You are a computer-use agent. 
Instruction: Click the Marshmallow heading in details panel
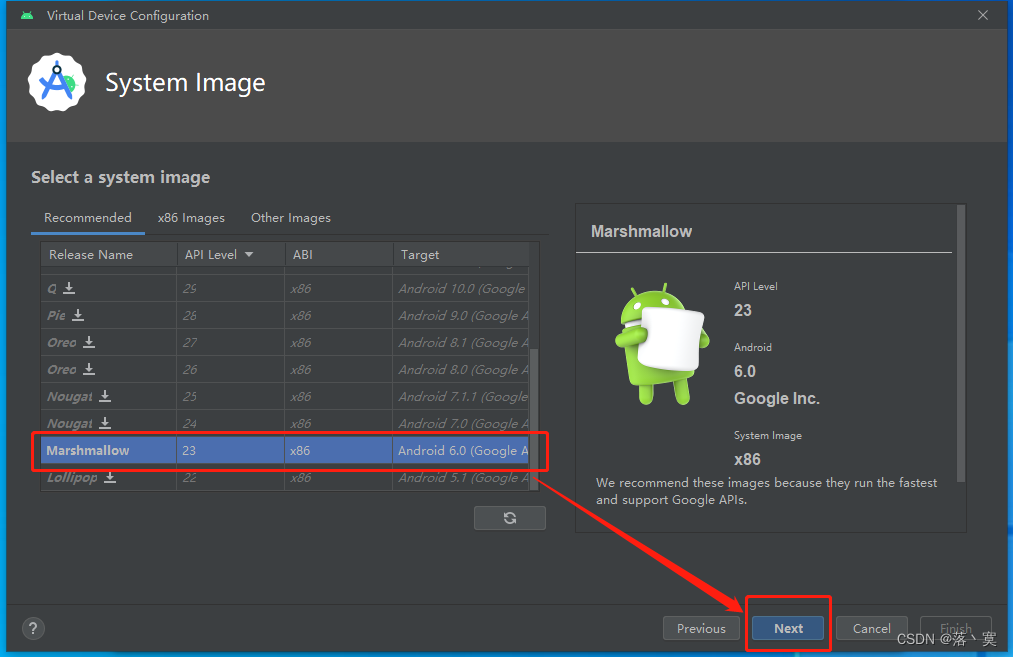pyautogui.click(x=642, y=231)
